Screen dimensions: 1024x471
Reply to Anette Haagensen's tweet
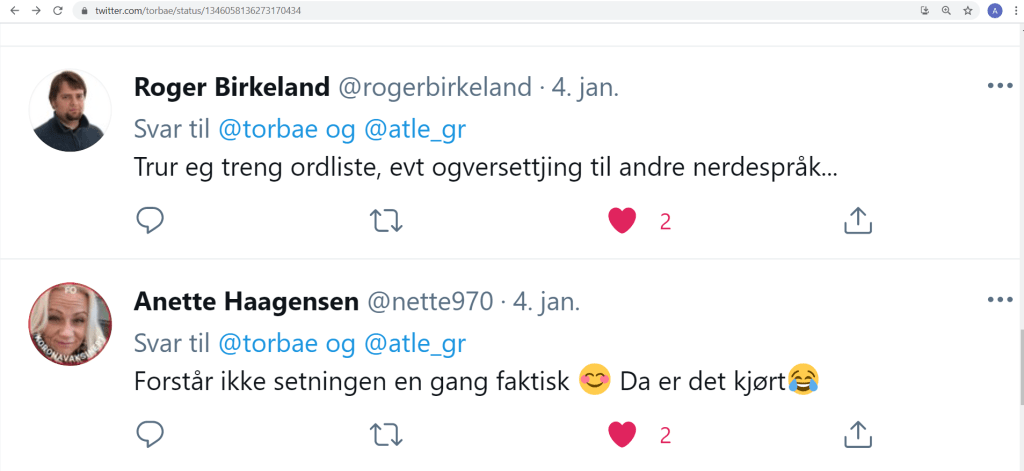150,433
